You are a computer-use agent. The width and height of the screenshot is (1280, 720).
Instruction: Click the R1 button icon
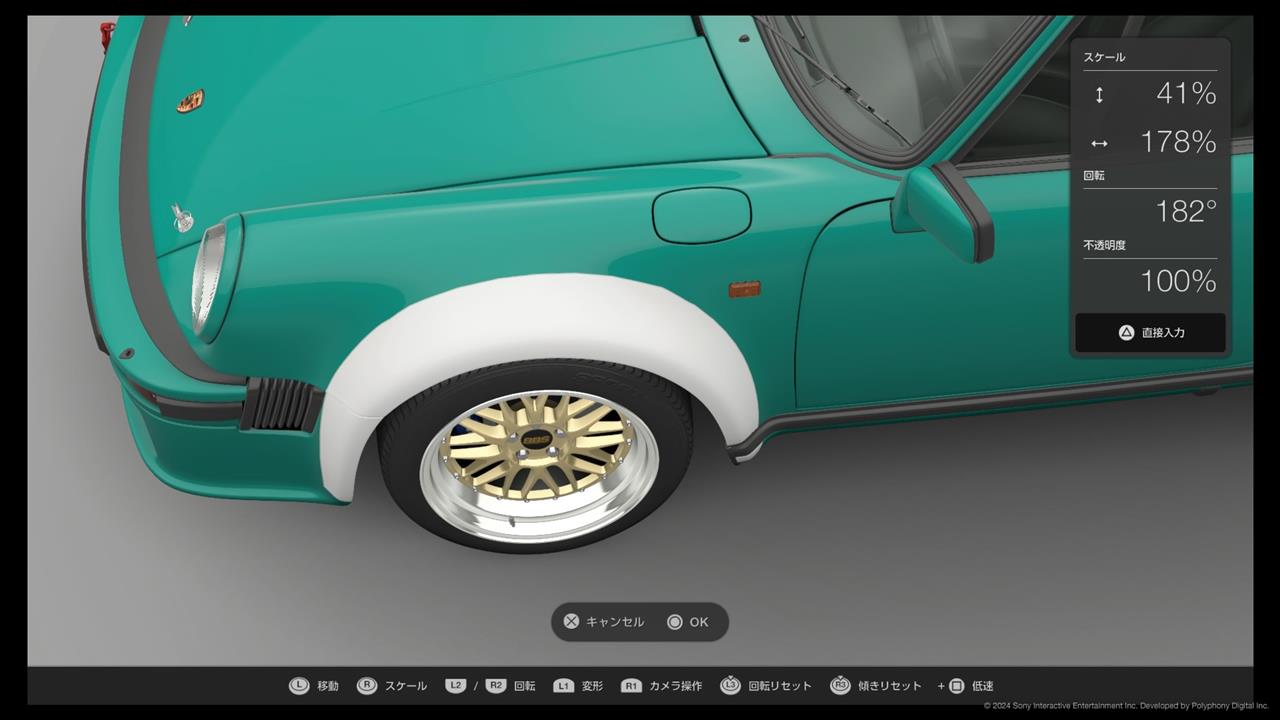pyautogui.click(x=631, y=686)
